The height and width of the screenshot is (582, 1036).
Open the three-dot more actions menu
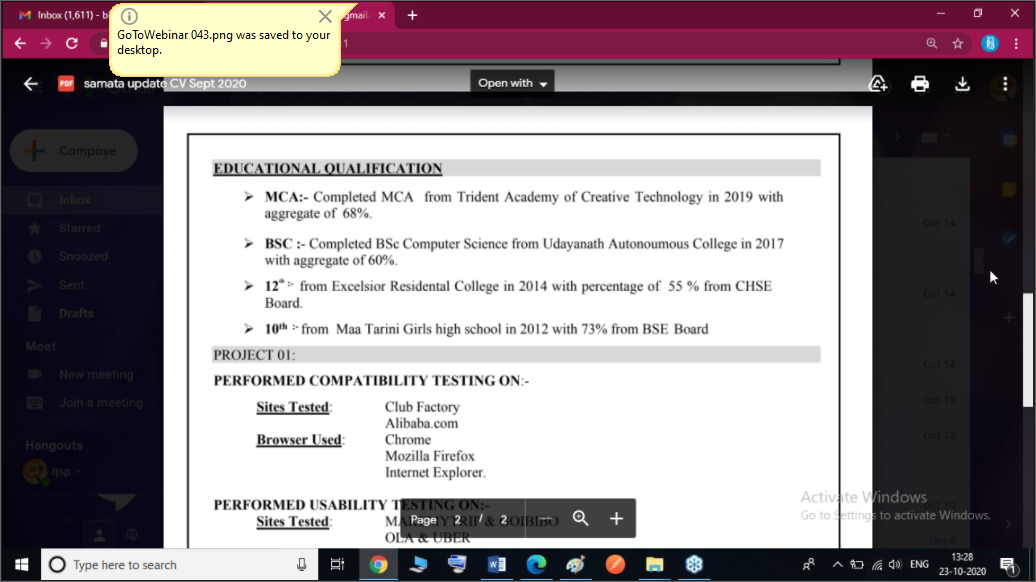point(1005,84)
